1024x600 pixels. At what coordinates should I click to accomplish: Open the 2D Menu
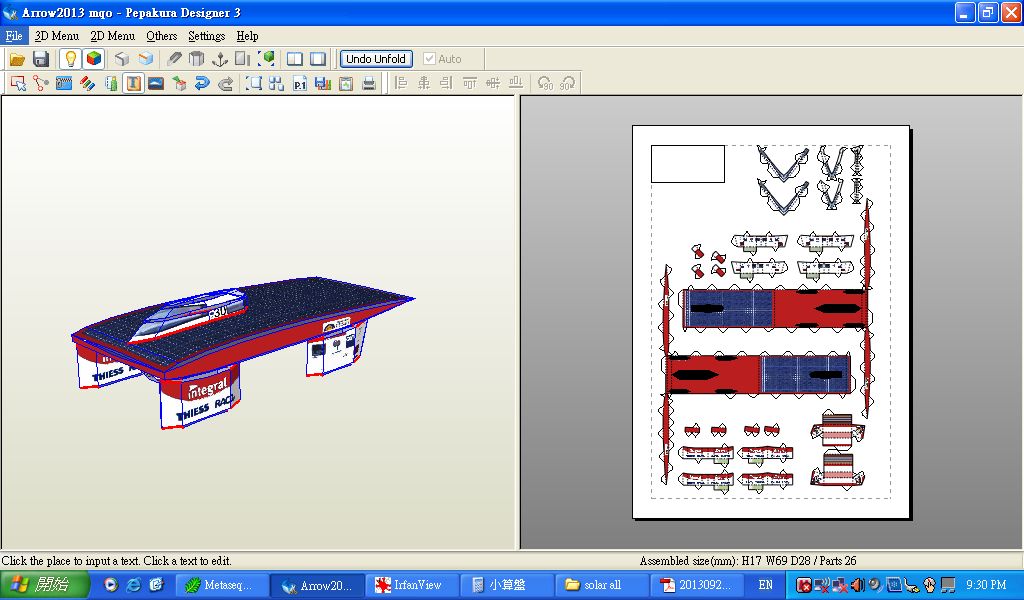click(112, 36)
